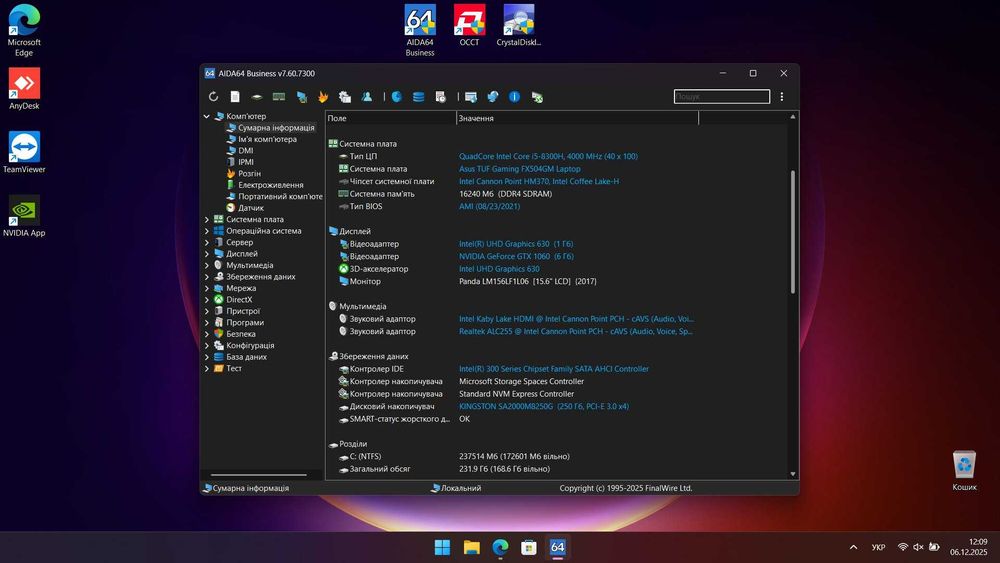
Task: Select the Безпека item in the tree
Action: click(x=240, y=334)
